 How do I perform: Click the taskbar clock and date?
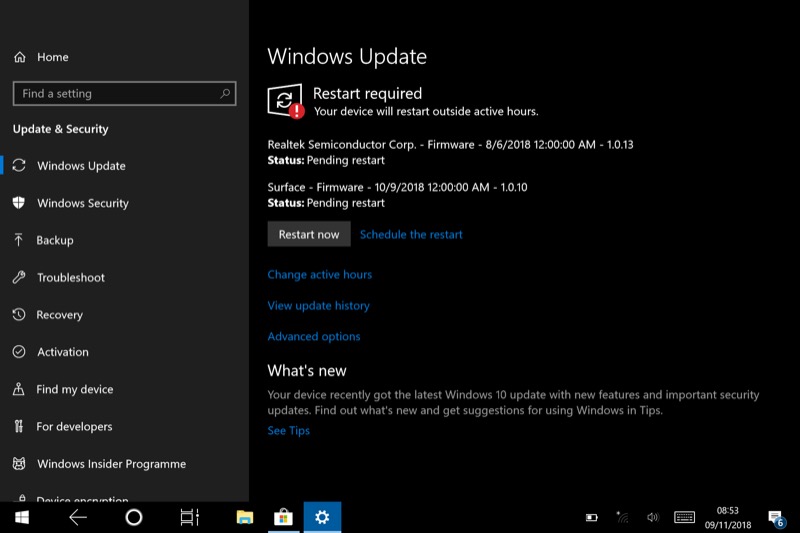click(728, 517)
